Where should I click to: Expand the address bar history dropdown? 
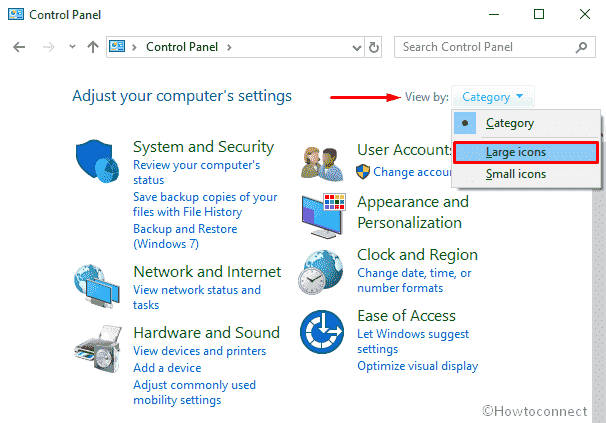click(x=357, y=48)
